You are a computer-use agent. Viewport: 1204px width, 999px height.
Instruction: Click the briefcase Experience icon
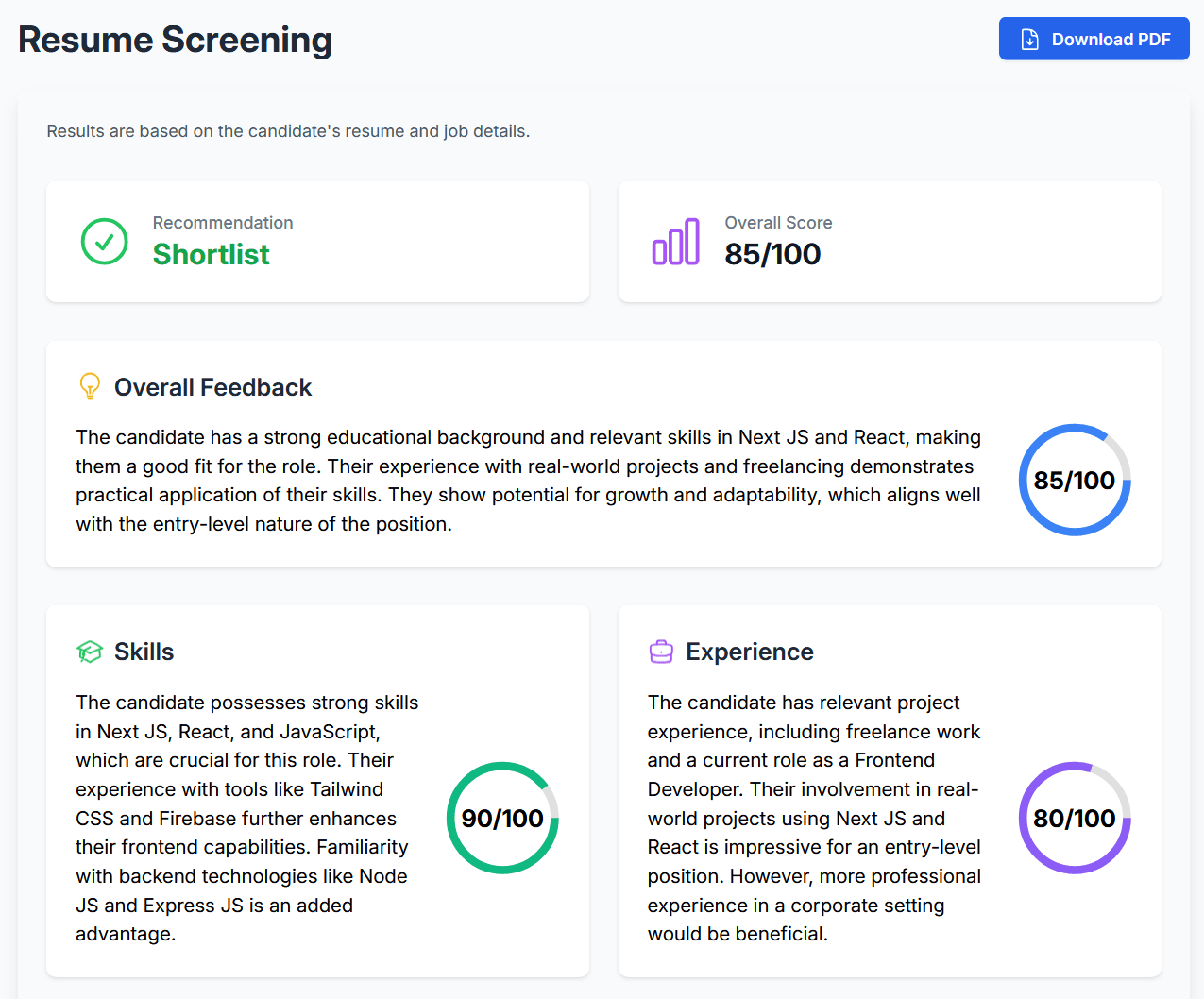coord(661,652)
